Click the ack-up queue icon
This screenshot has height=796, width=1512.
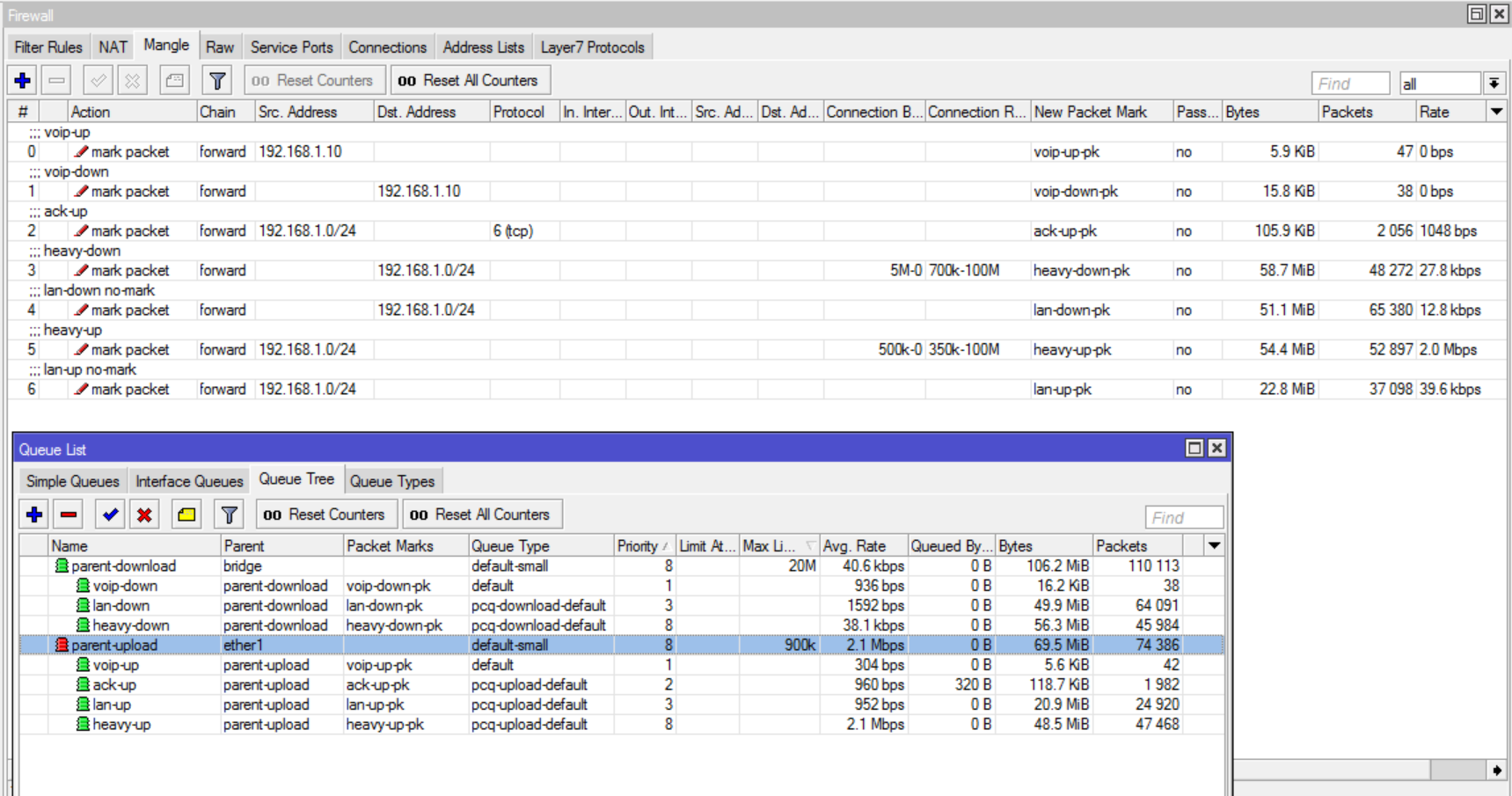pyautogui.click(x=83, y=684)
